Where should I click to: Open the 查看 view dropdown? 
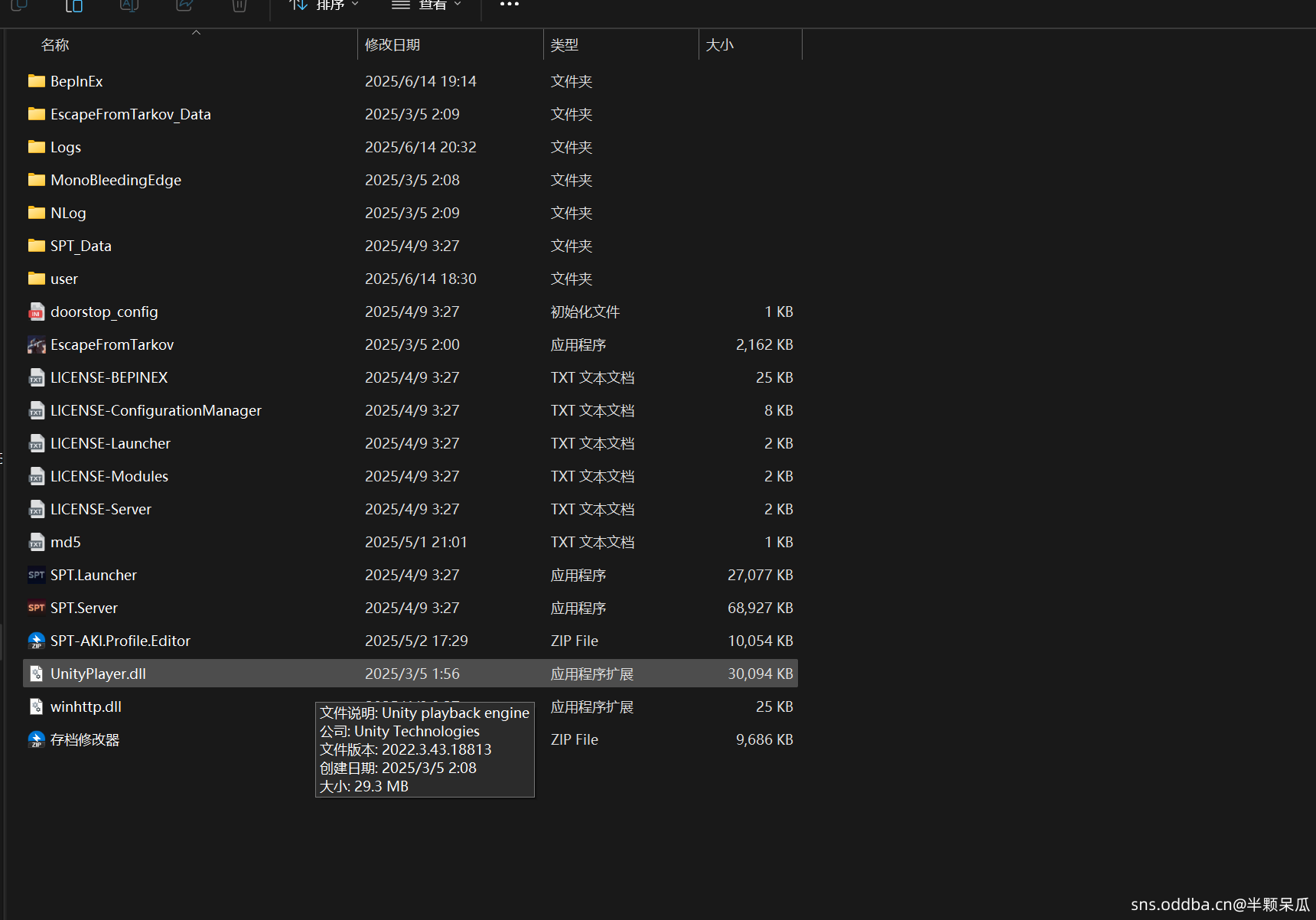click(x=427, y=5)
